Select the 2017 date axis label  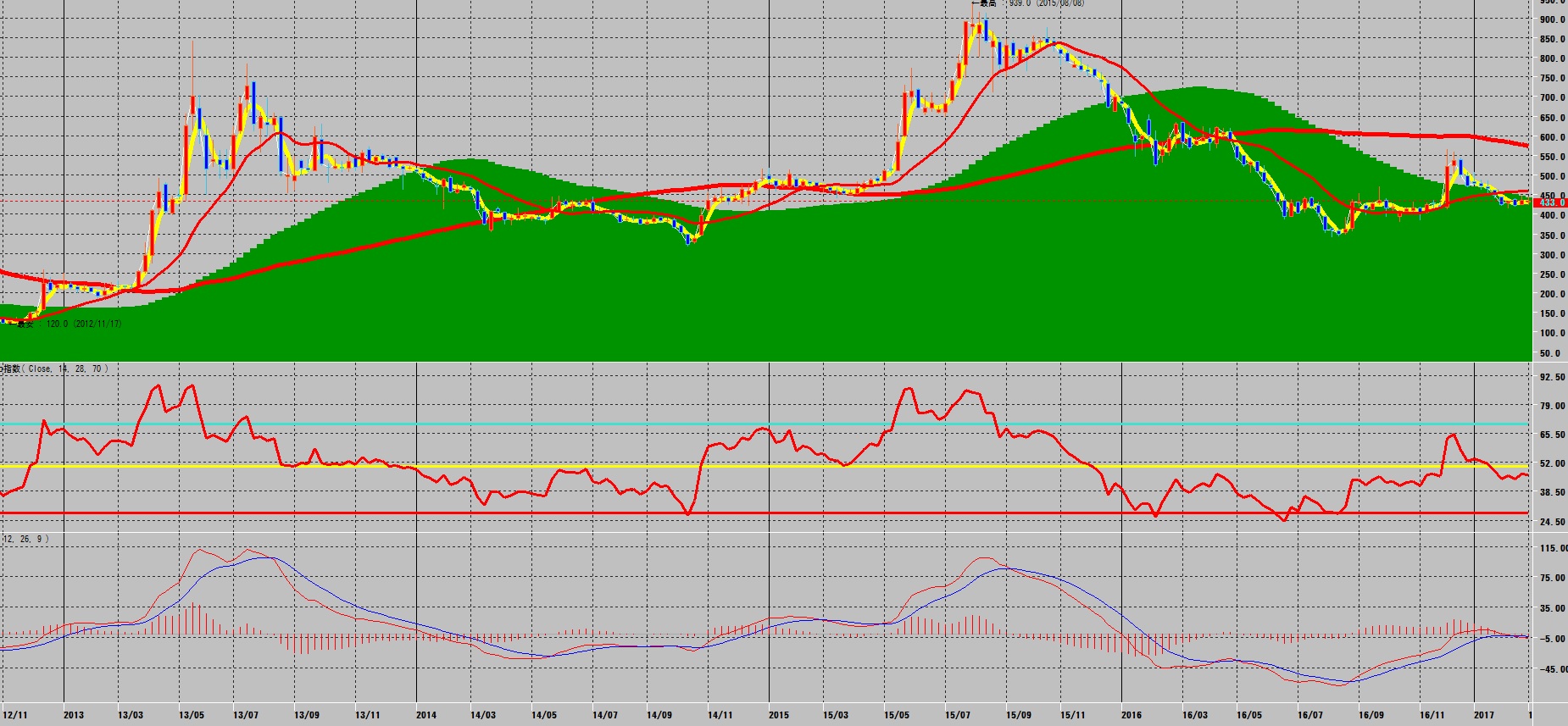click(x=1484, y=715)
